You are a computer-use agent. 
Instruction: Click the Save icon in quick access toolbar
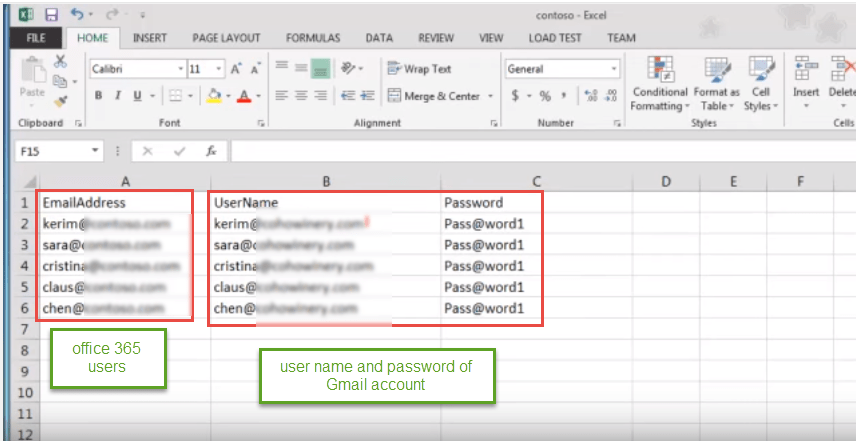51,14
